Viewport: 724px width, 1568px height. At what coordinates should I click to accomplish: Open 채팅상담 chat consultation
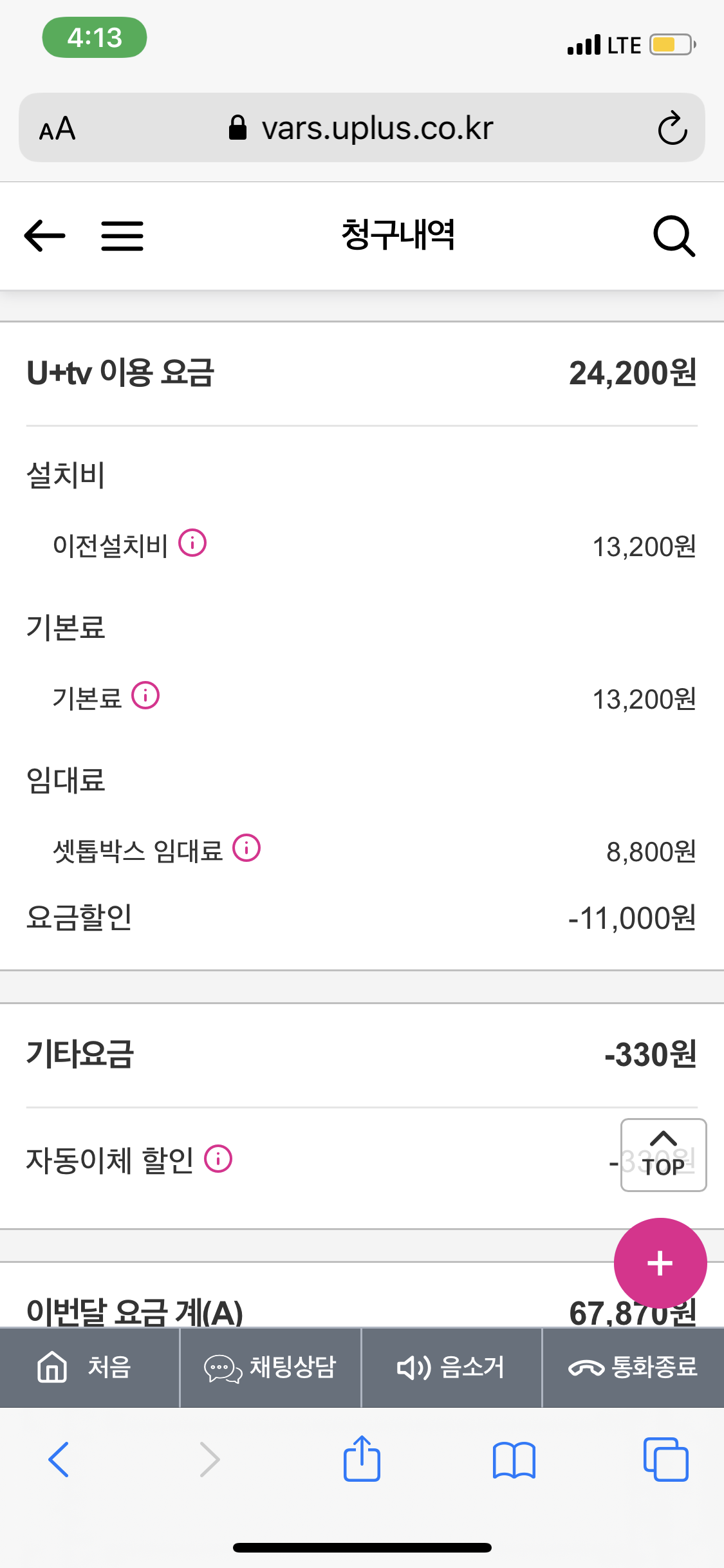click(271, 1367)
